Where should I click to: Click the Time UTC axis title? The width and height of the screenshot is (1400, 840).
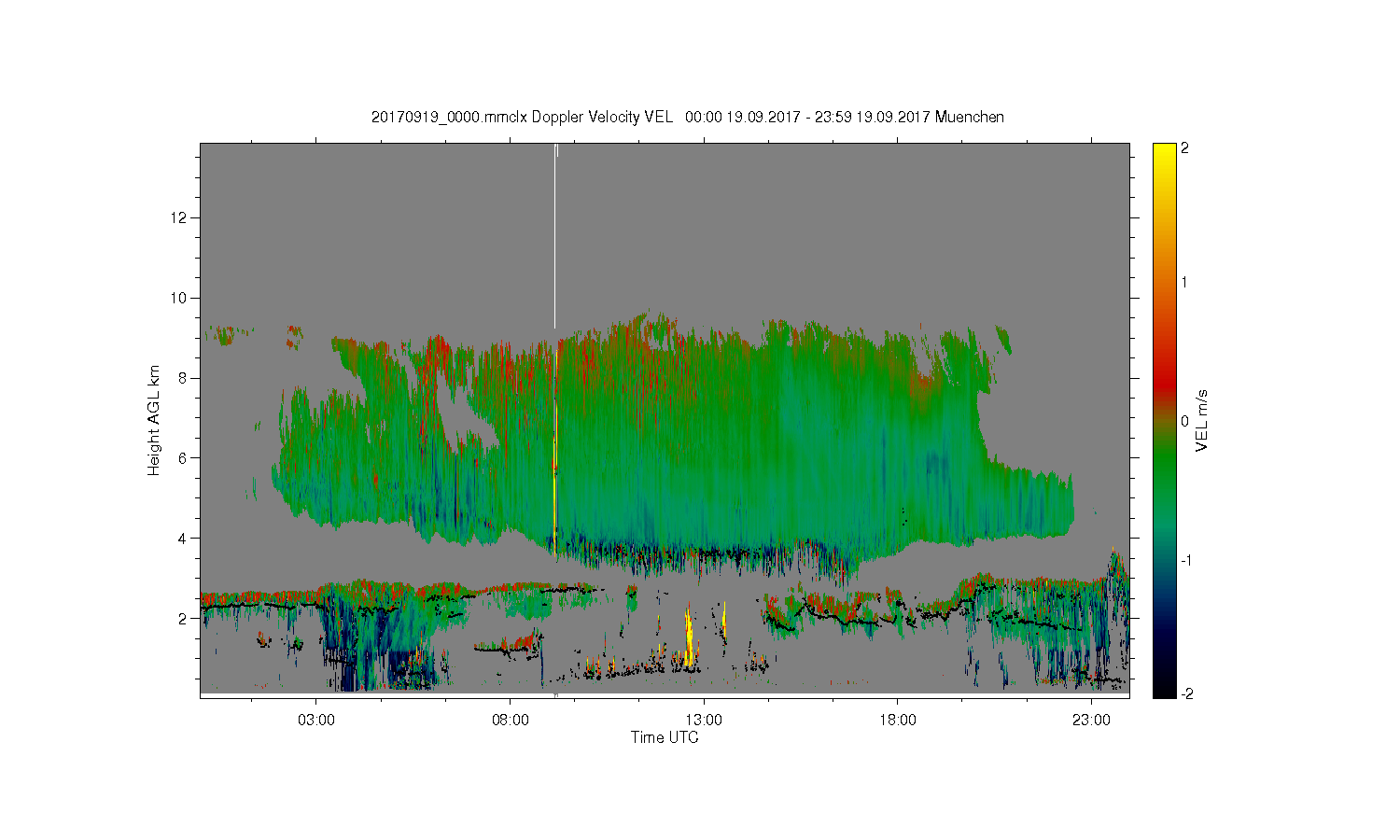point(665,737)
